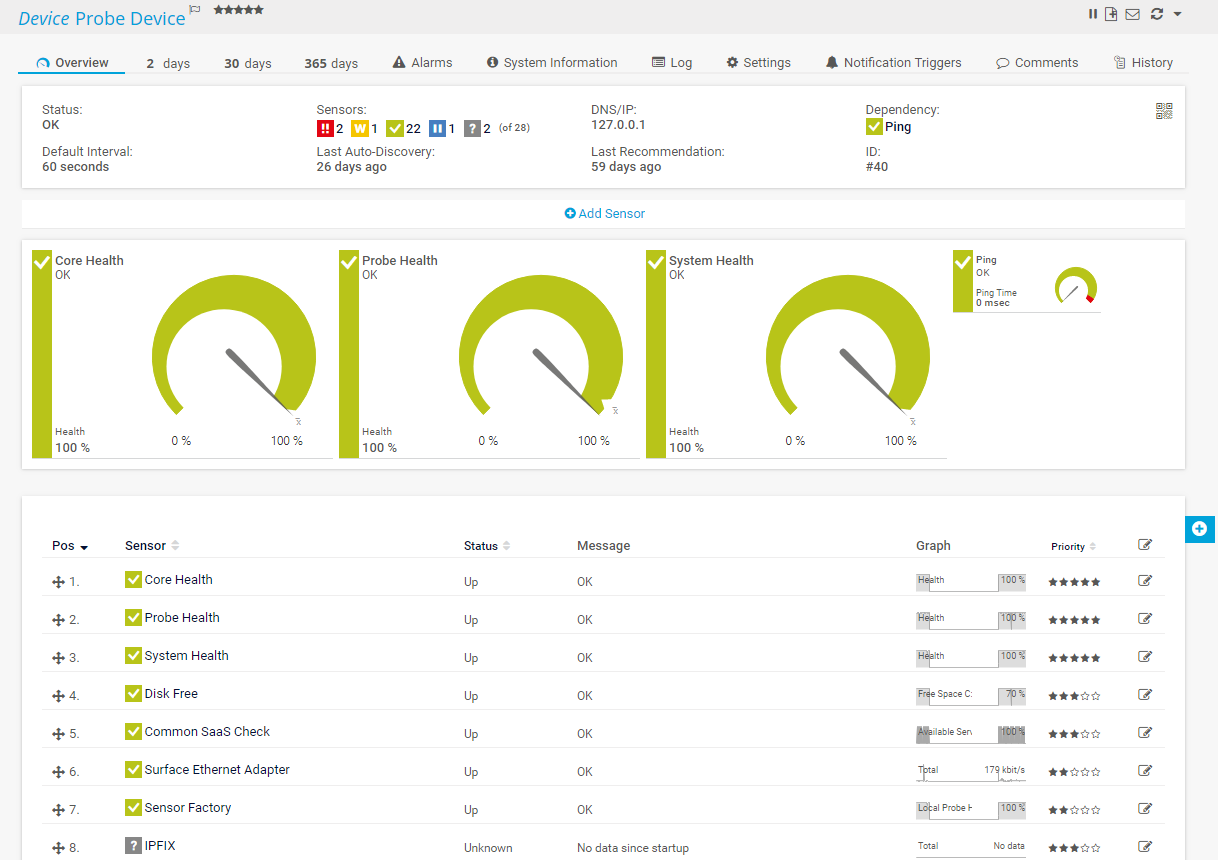The height and width of the screenshot is (860, 1218).
Task: Filter by blue paused sensors badge
Action: [437, 128]
